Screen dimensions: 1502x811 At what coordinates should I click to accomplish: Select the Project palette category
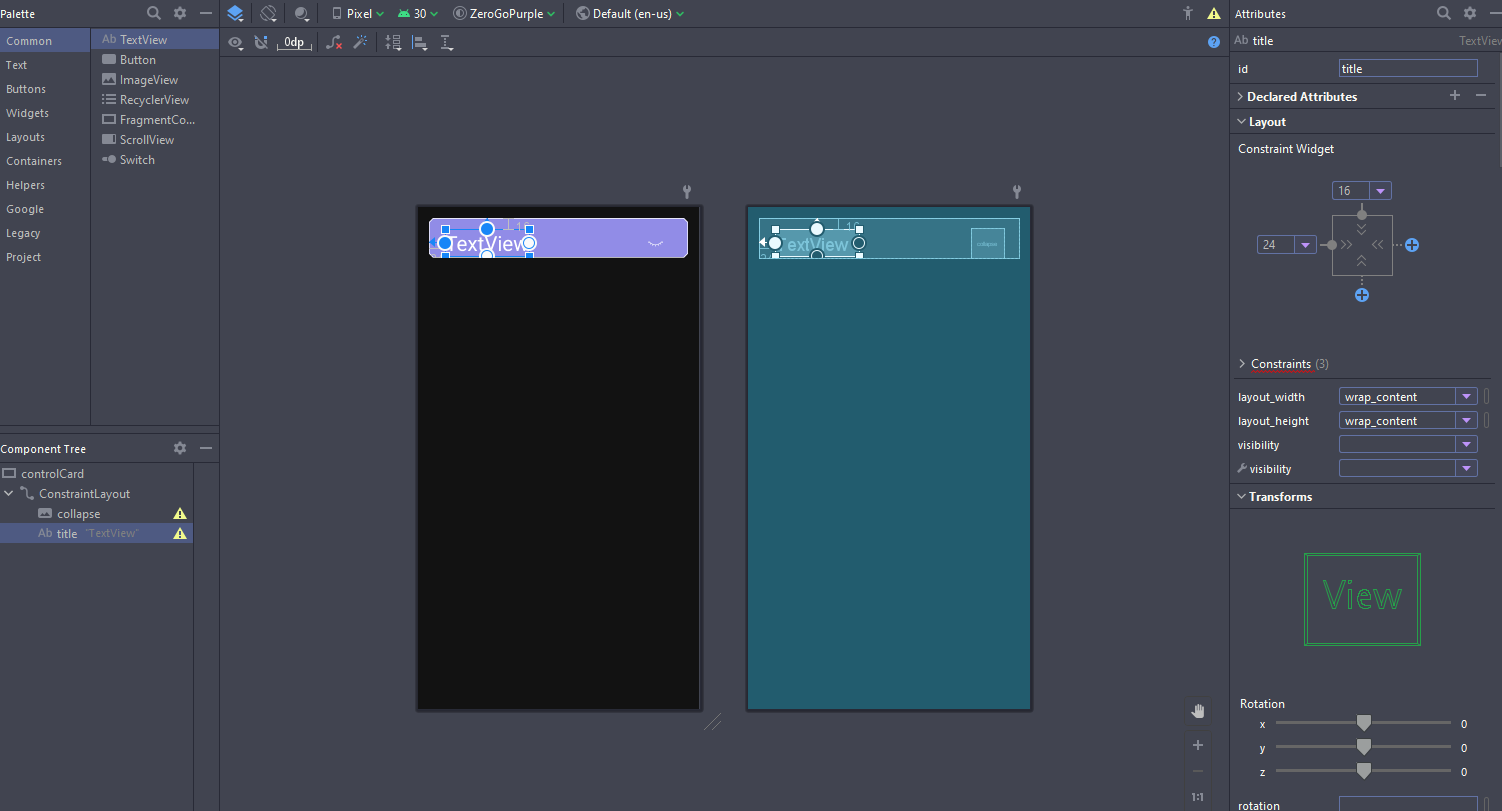pos(45,257)
